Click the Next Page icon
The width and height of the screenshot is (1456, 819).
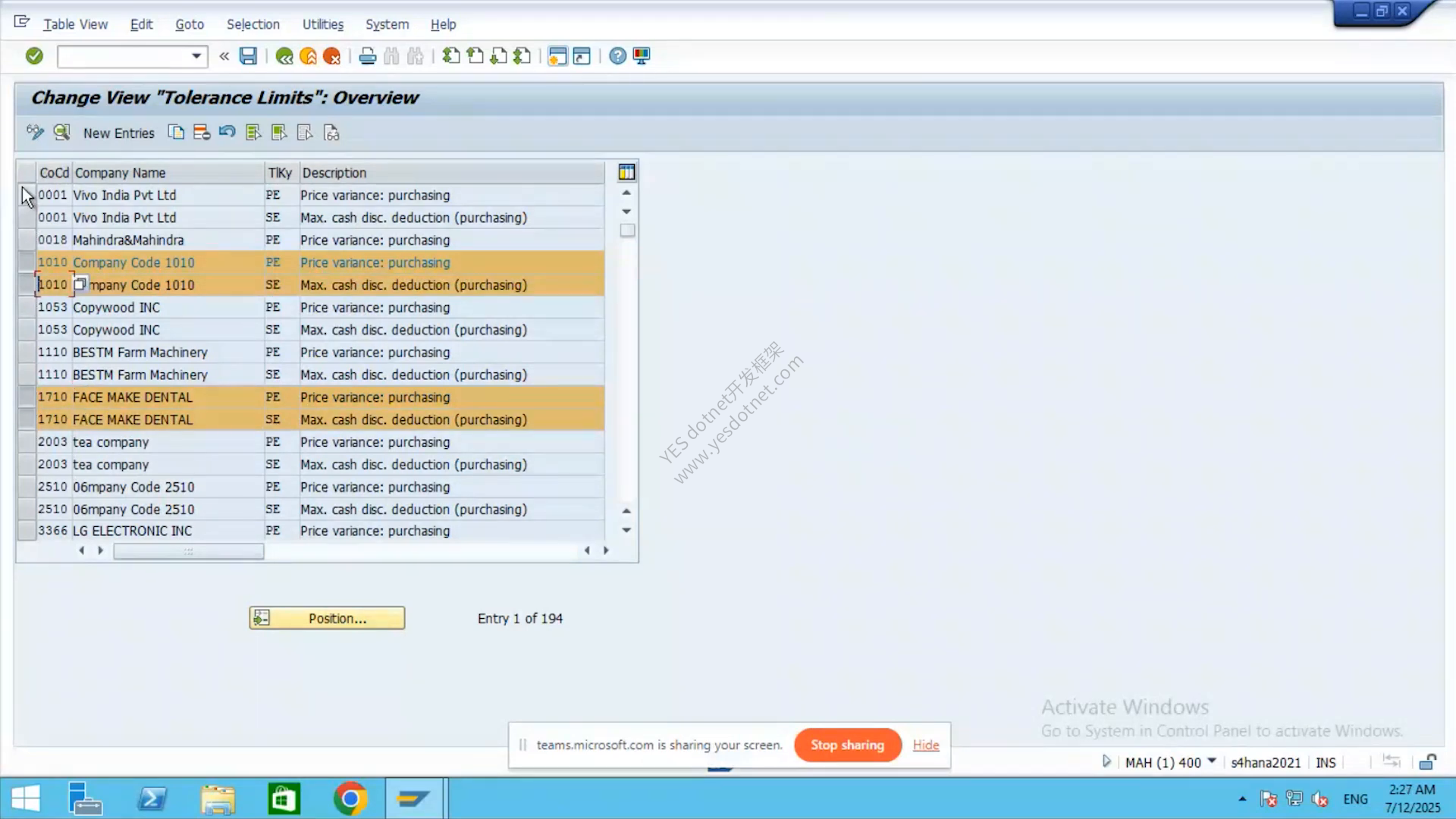[x=498, y=56]
